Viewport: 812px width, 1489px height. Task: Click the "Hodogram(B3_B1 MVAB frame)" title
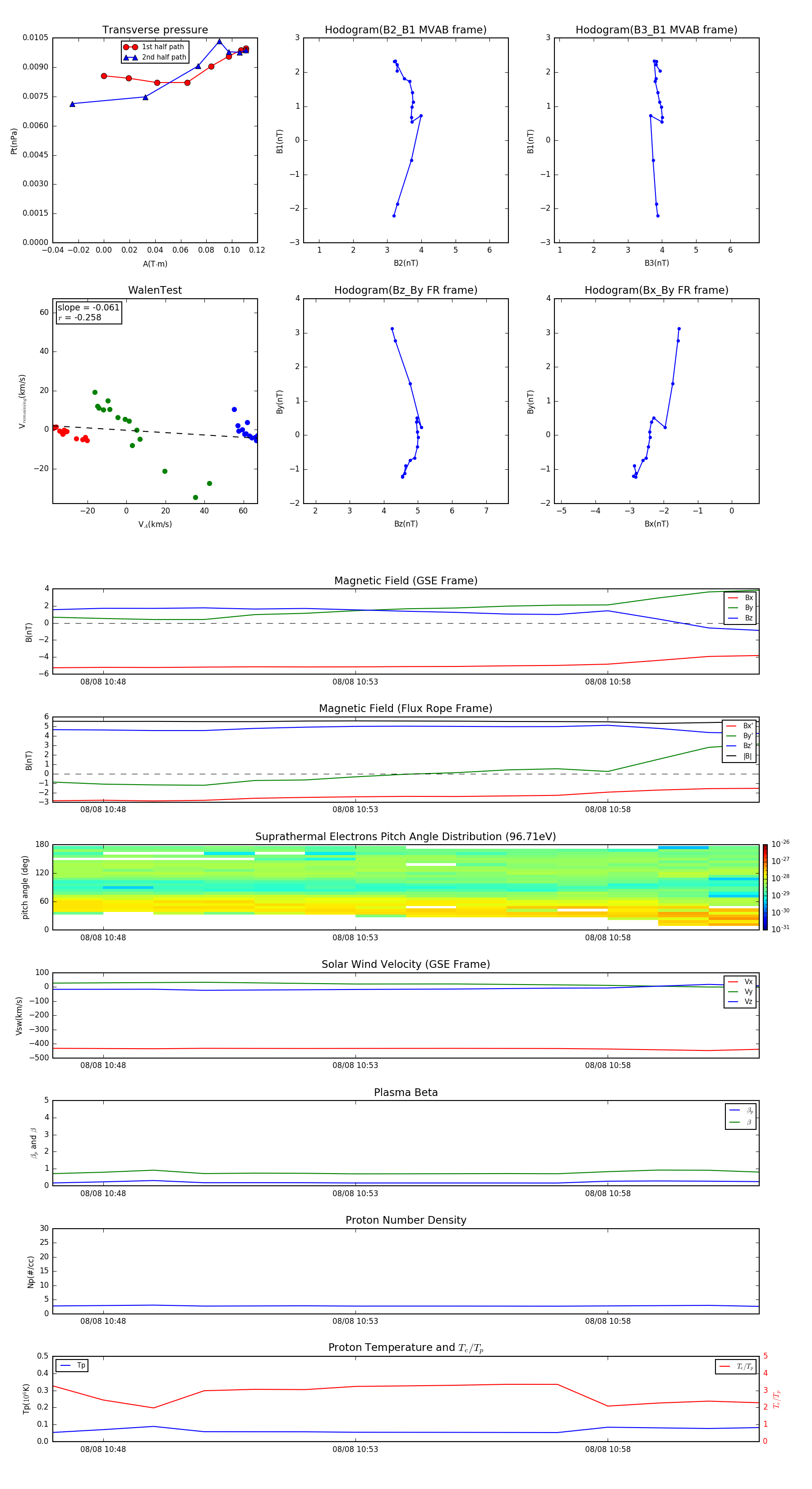tap(656, 30)
